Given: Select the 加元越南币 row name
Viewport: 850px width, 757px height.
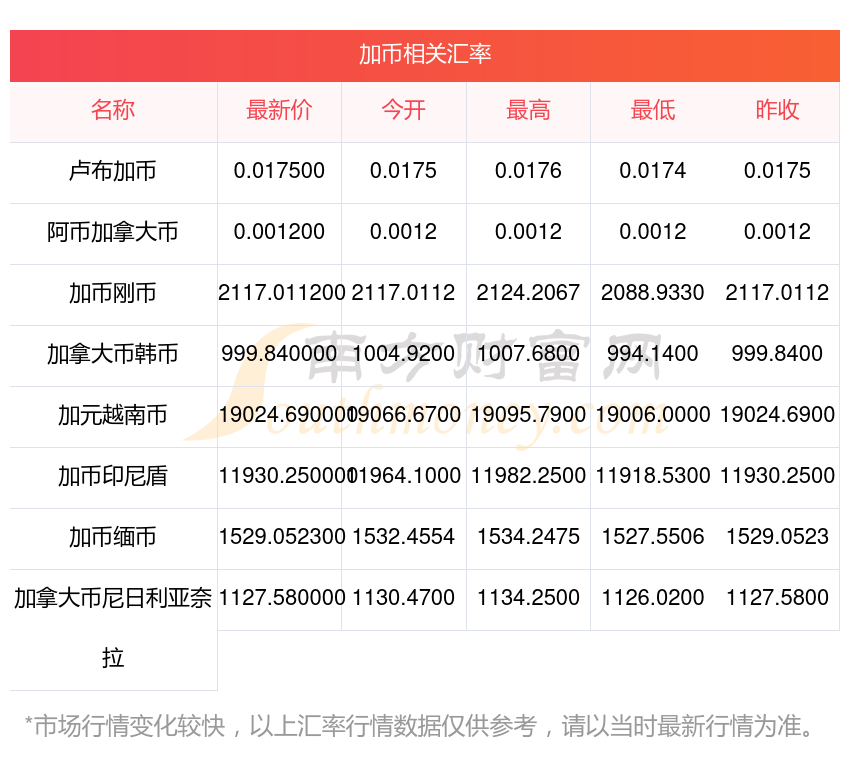Looking at the screenshot, I should tap(113, 415).
